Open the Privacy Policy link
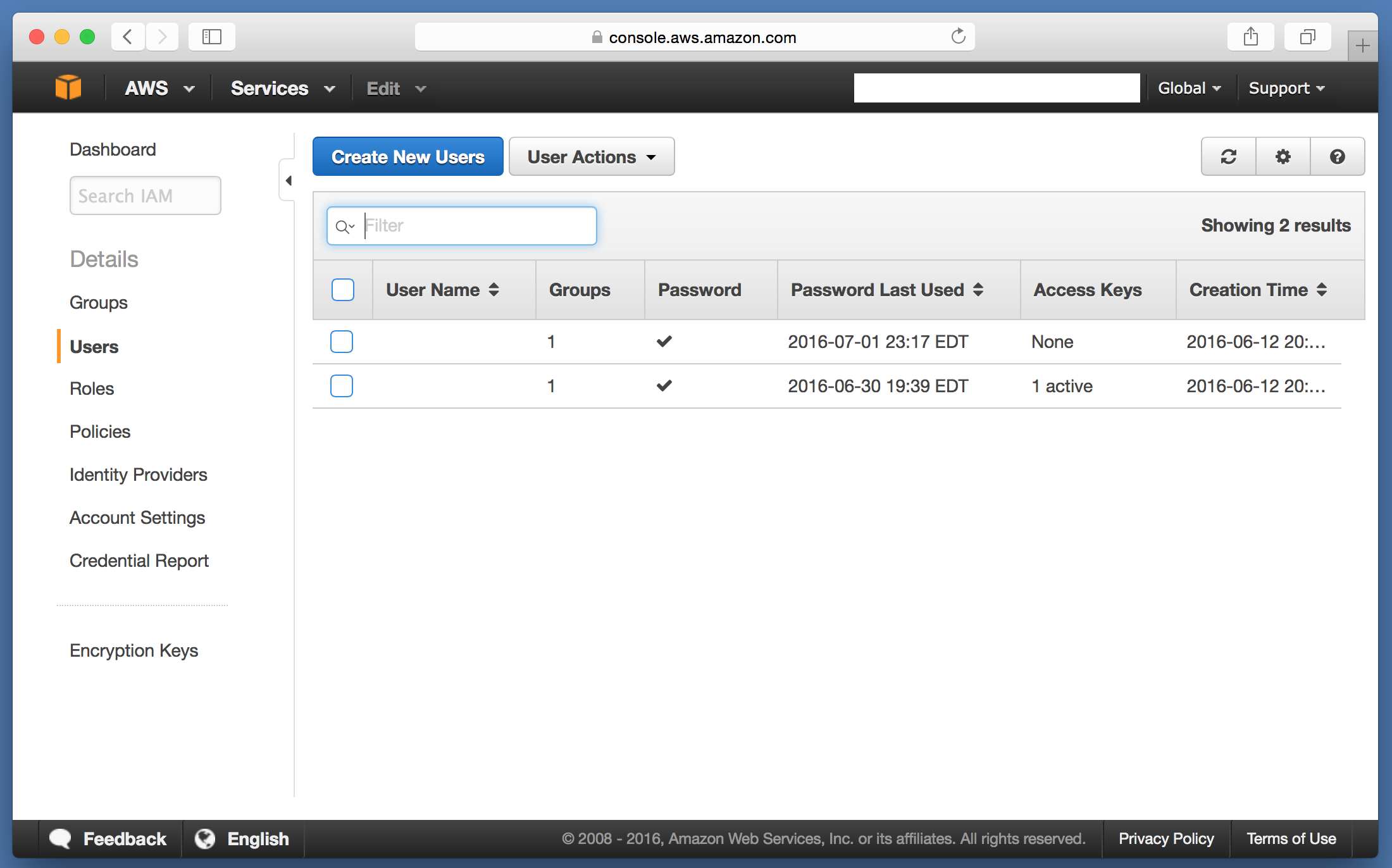 tap(1165, 839)
